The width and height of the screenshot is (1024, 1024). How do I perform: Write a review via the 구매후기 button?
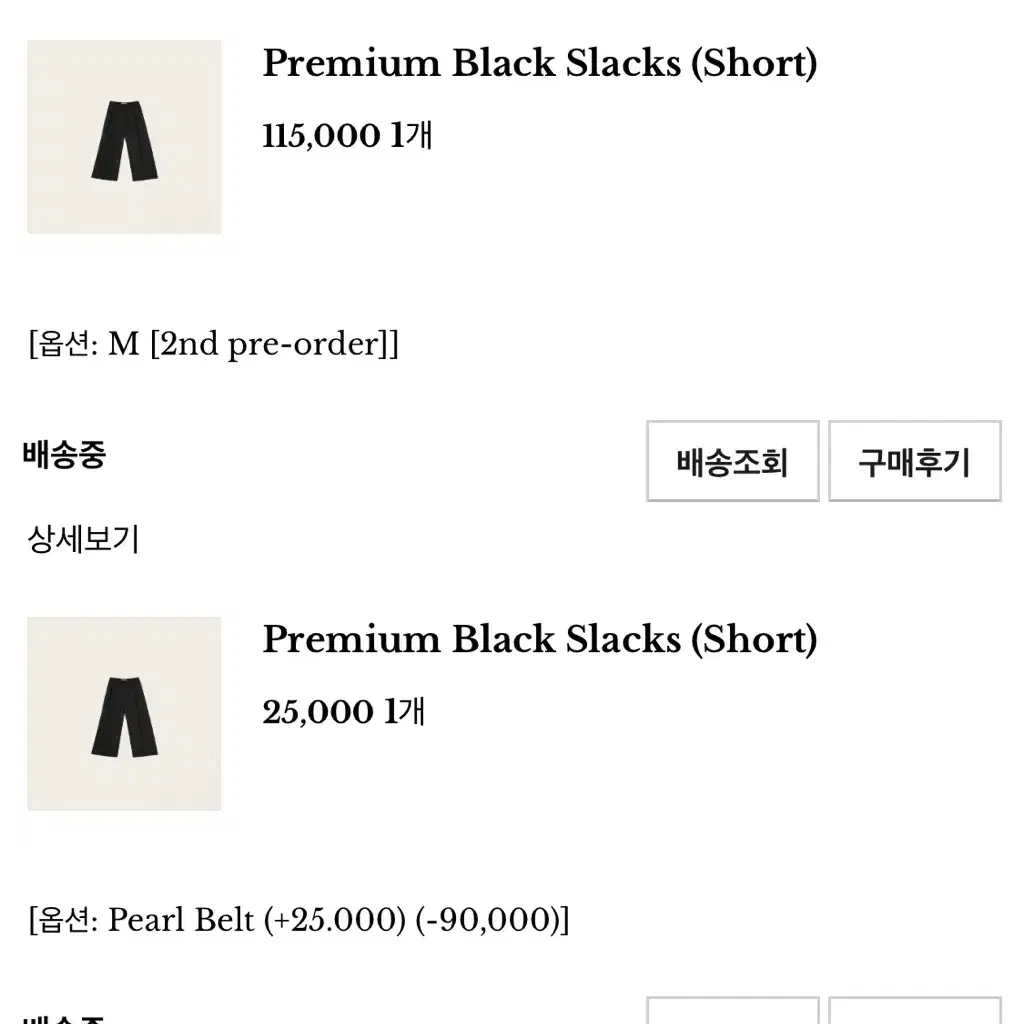tap(915, 461)
